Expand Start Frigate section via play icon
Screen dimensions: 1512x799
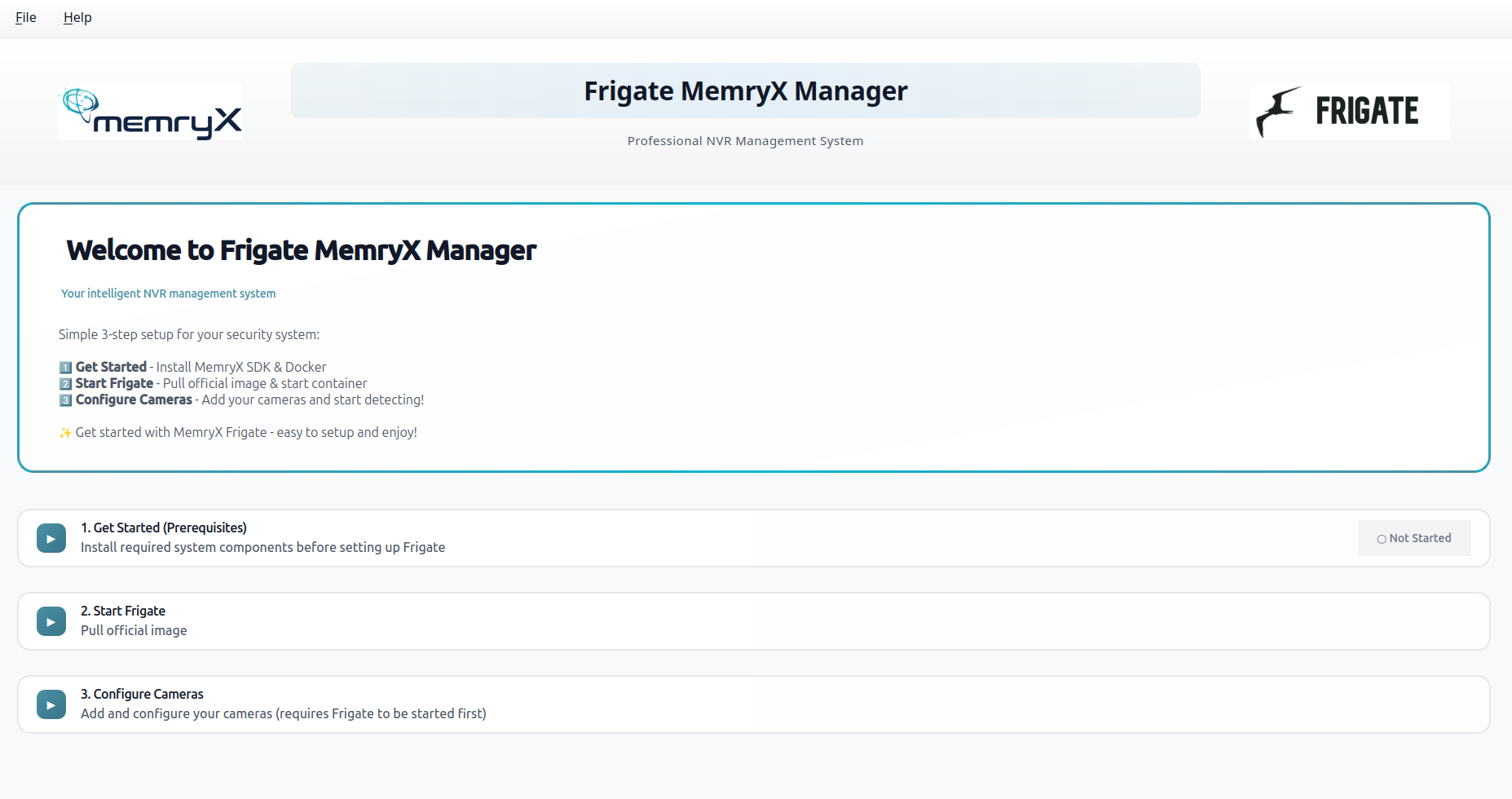click(x=51, y=621)
